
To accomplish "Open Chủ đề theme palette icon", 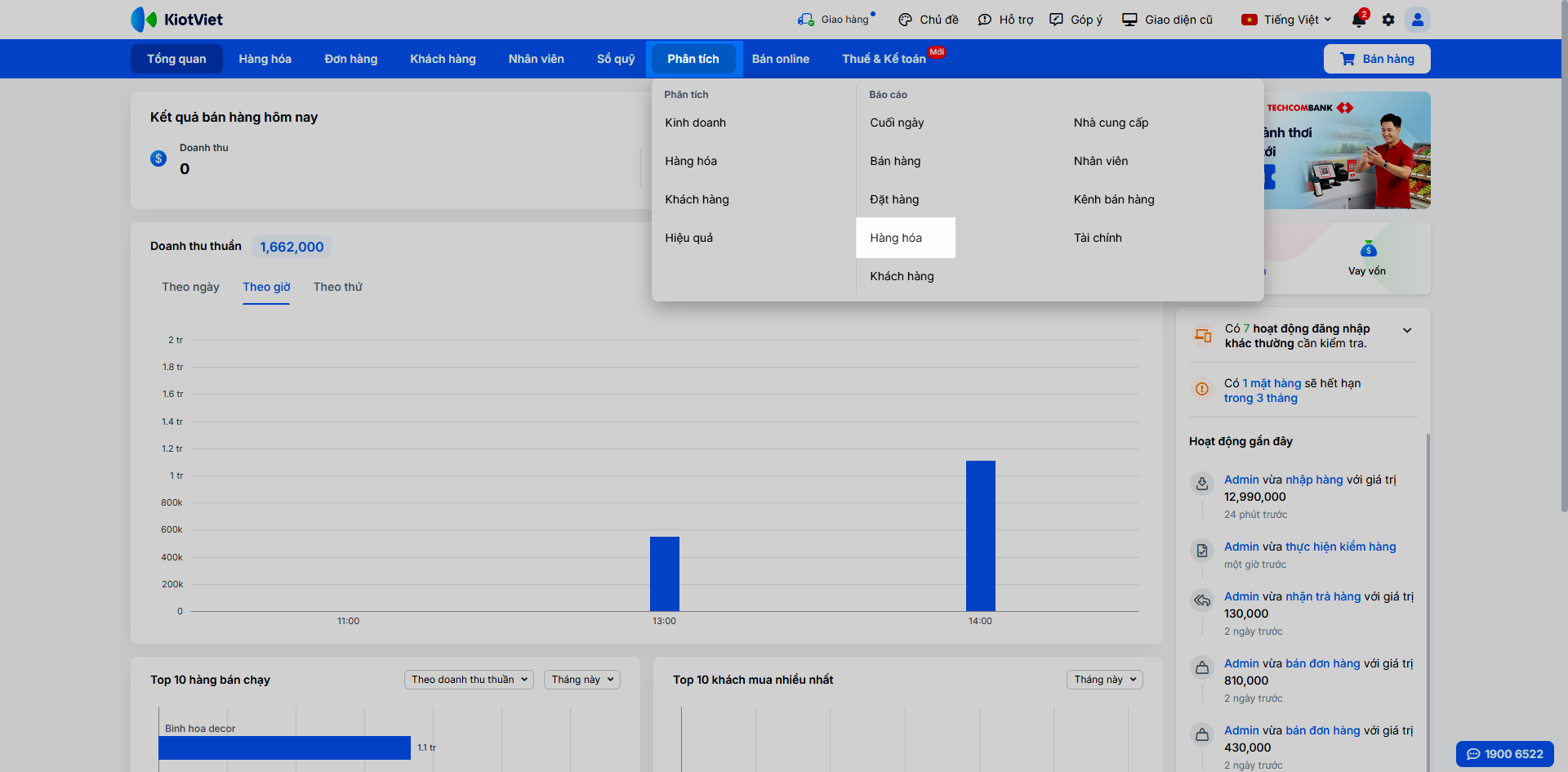I will [905, 20].
